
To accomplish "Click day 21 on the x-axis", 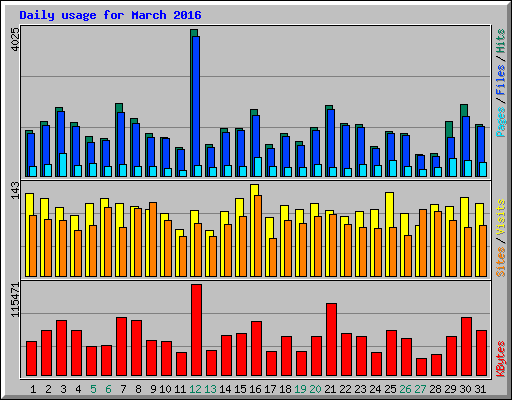I will point(330,389).
